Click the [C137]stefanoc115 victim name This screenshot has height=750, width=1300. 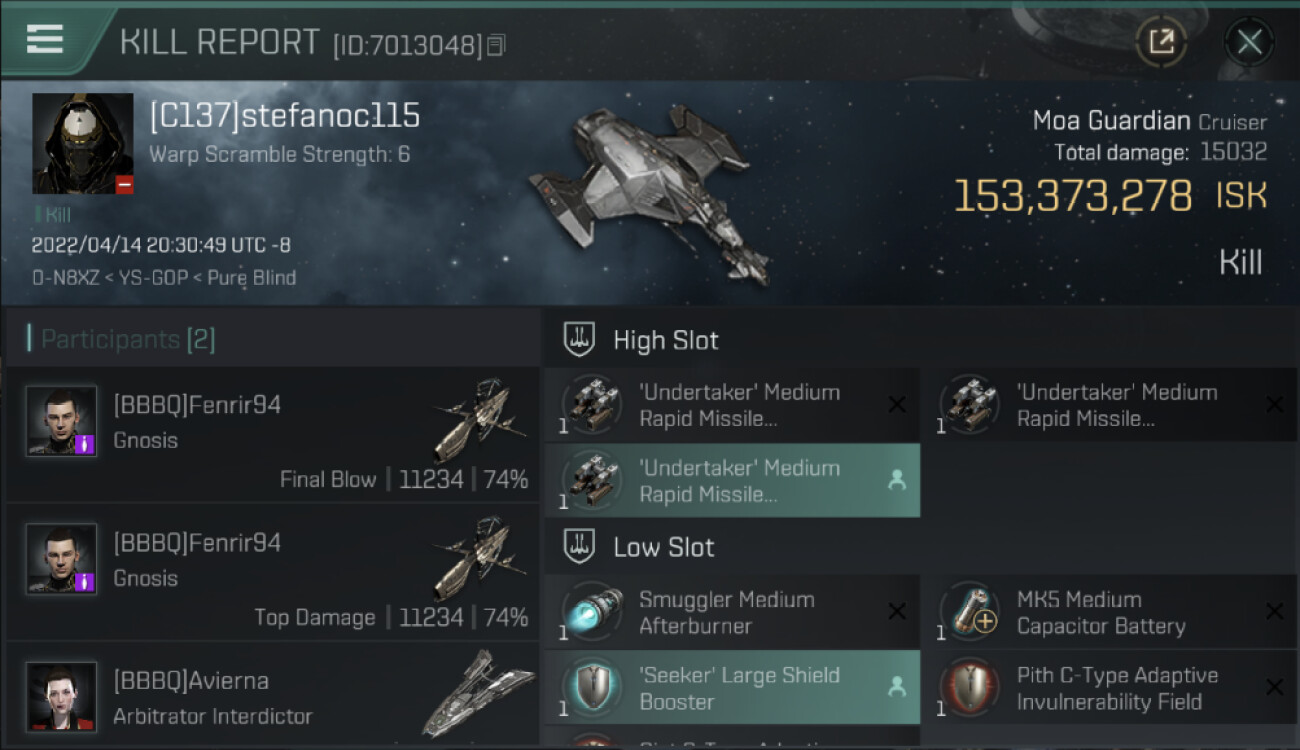coord(285,116)
